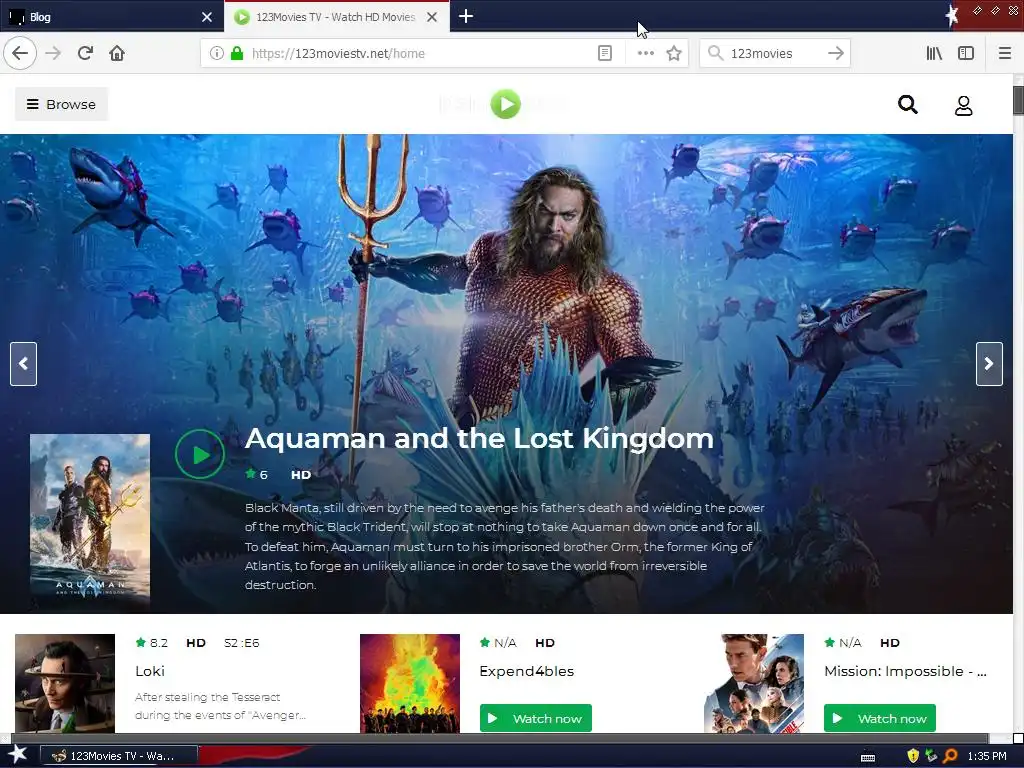The image size is (1024, 768).
Task: Open the Browse menu on the site
Action: (61, 104)
